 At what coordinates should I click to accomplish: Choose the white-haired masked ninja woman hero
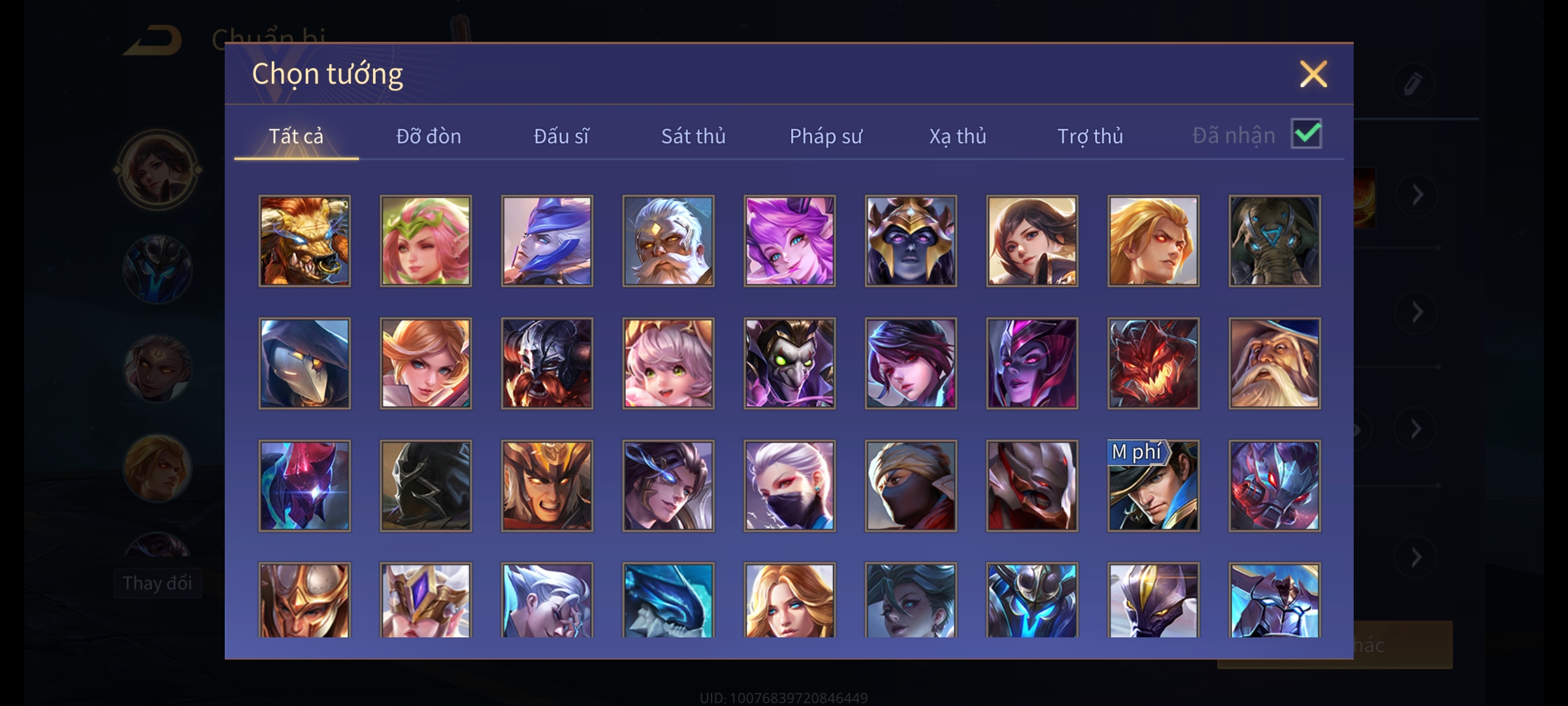click(790, 486)
